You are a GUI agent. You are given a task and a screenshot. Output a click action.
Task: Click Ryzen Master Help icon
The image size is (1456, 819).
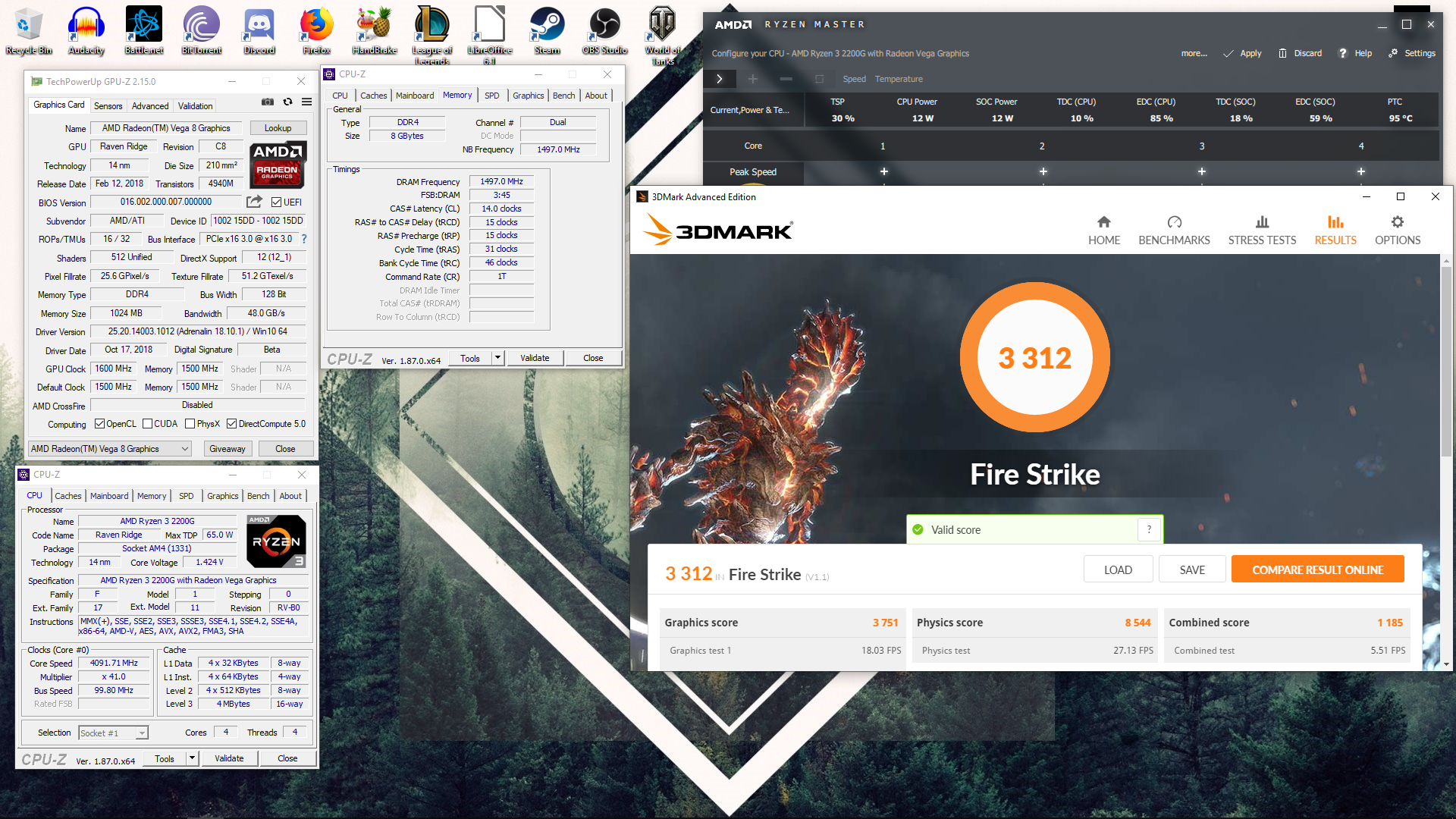click(x=1342, y=53)
